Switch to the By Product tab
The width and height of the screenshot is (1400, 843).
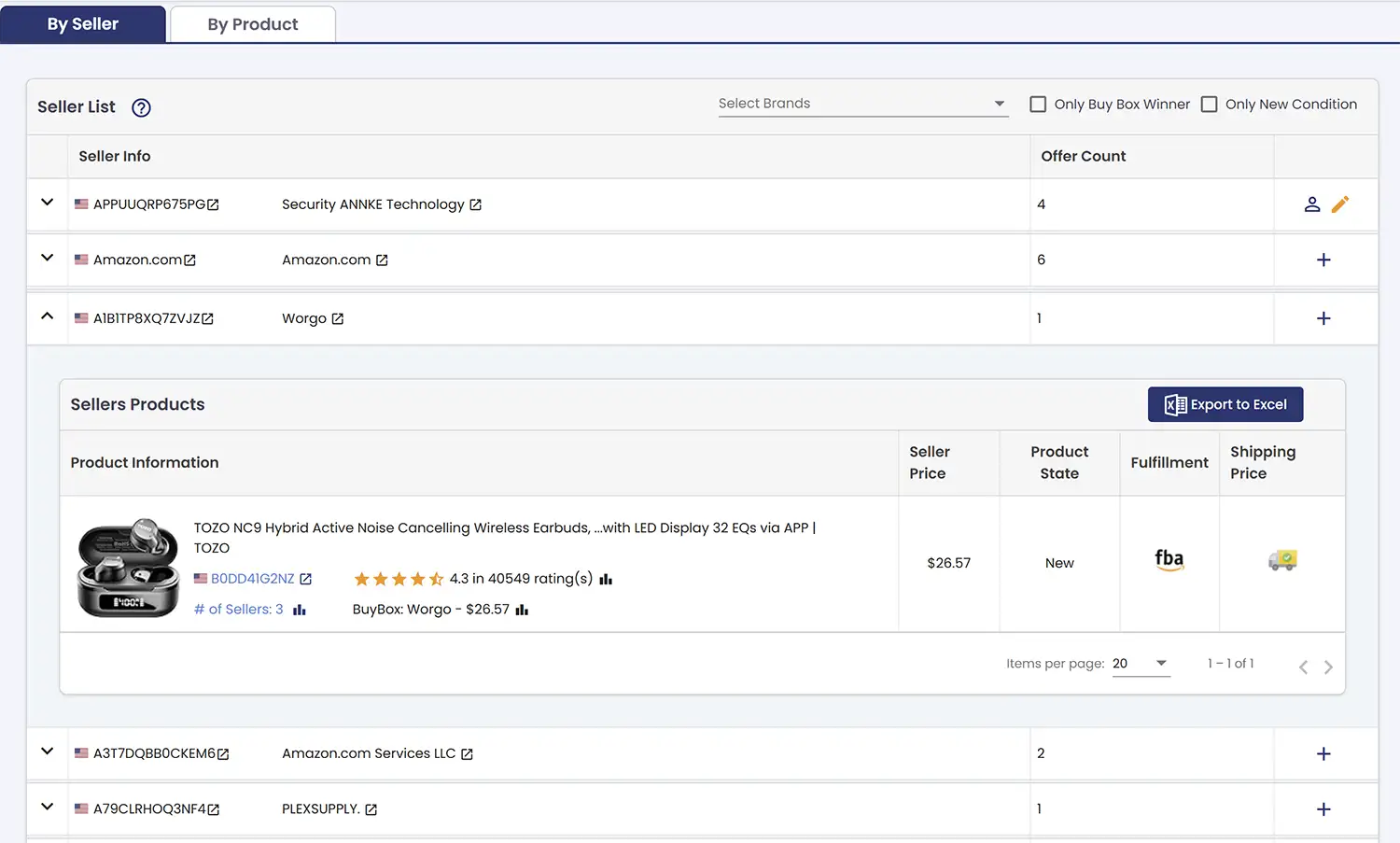(x=251, y=23)
